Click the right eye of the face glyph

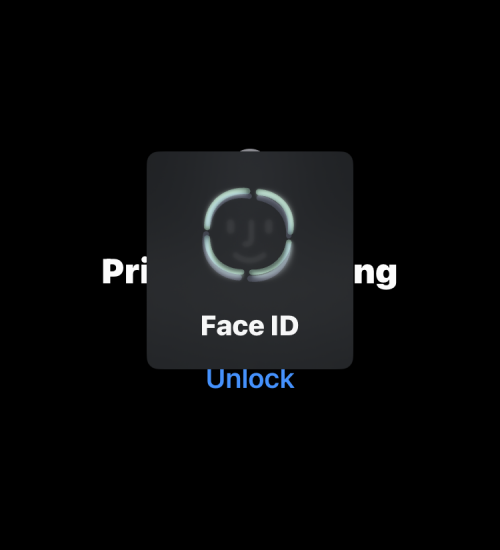coord(269,227)
